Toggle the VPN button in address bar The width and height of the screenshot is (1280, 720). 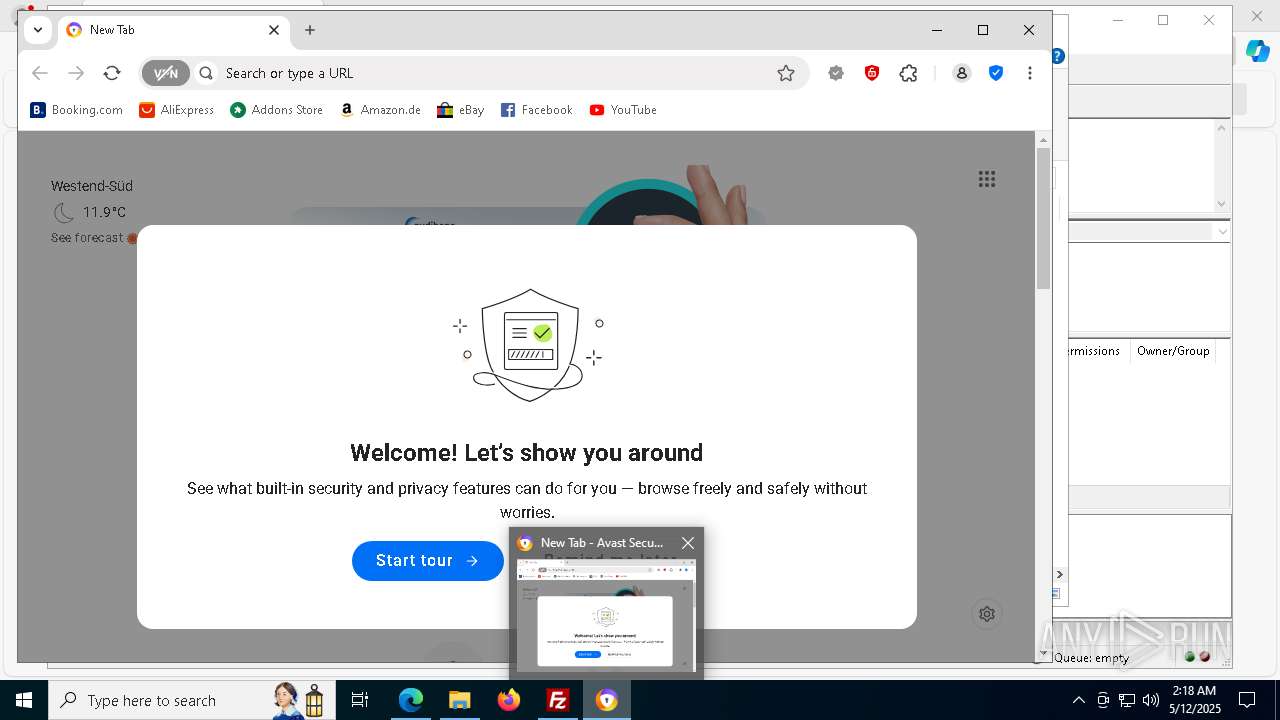tap(166, 73)
